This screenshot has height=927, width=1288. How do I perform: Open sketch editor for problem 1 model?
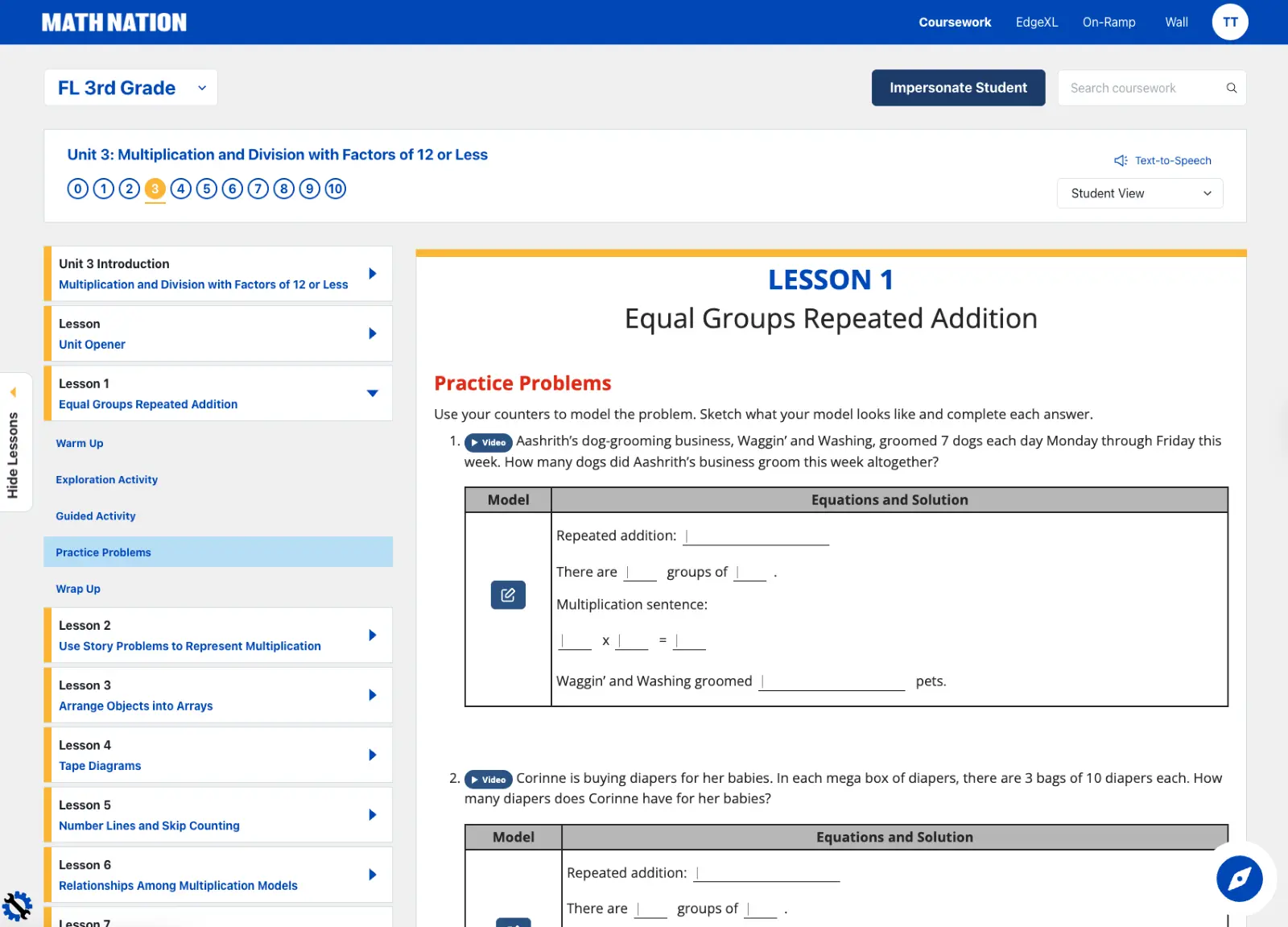point(508,595)
